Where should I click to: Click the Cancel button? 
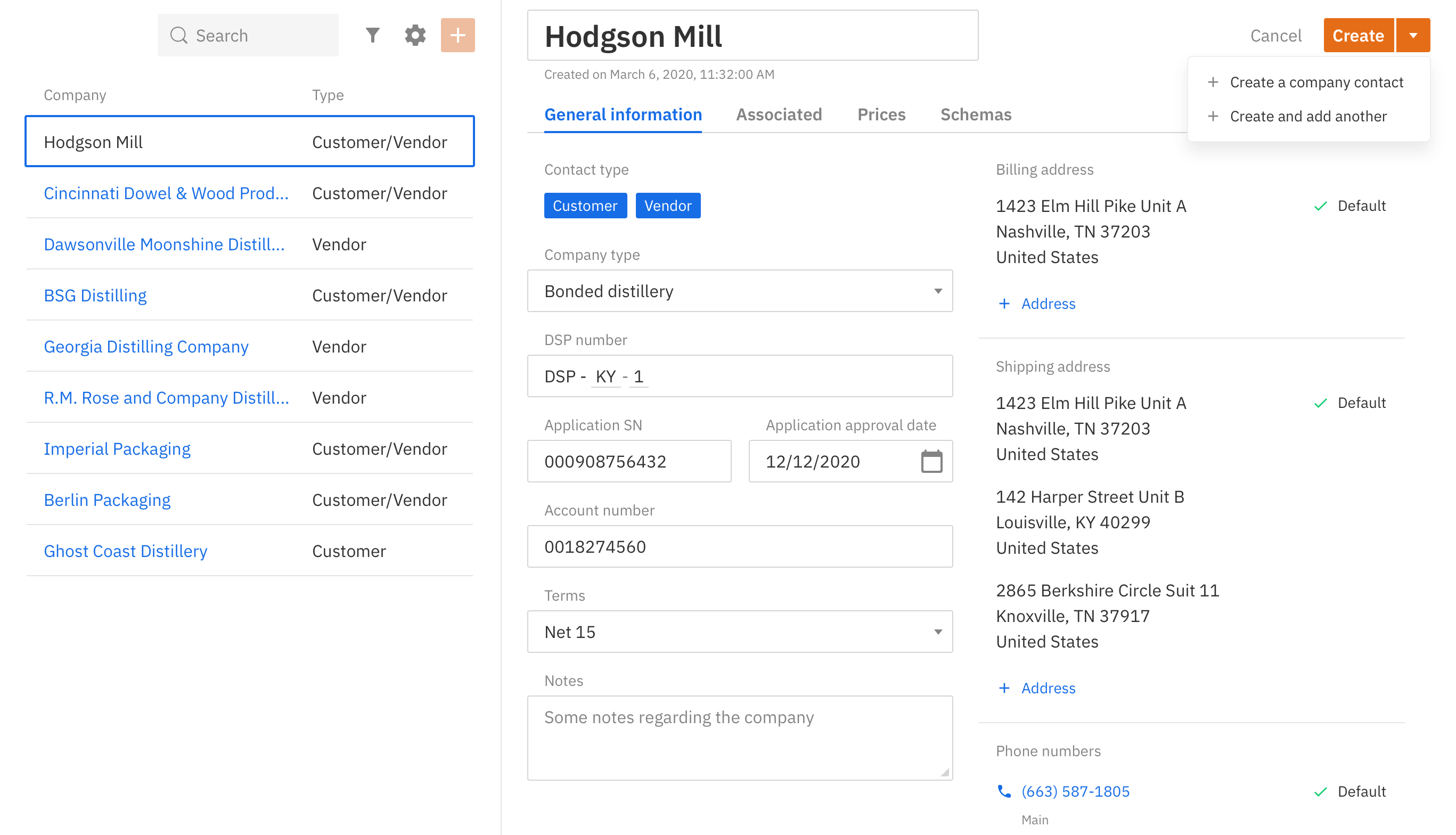(1275, 36)
